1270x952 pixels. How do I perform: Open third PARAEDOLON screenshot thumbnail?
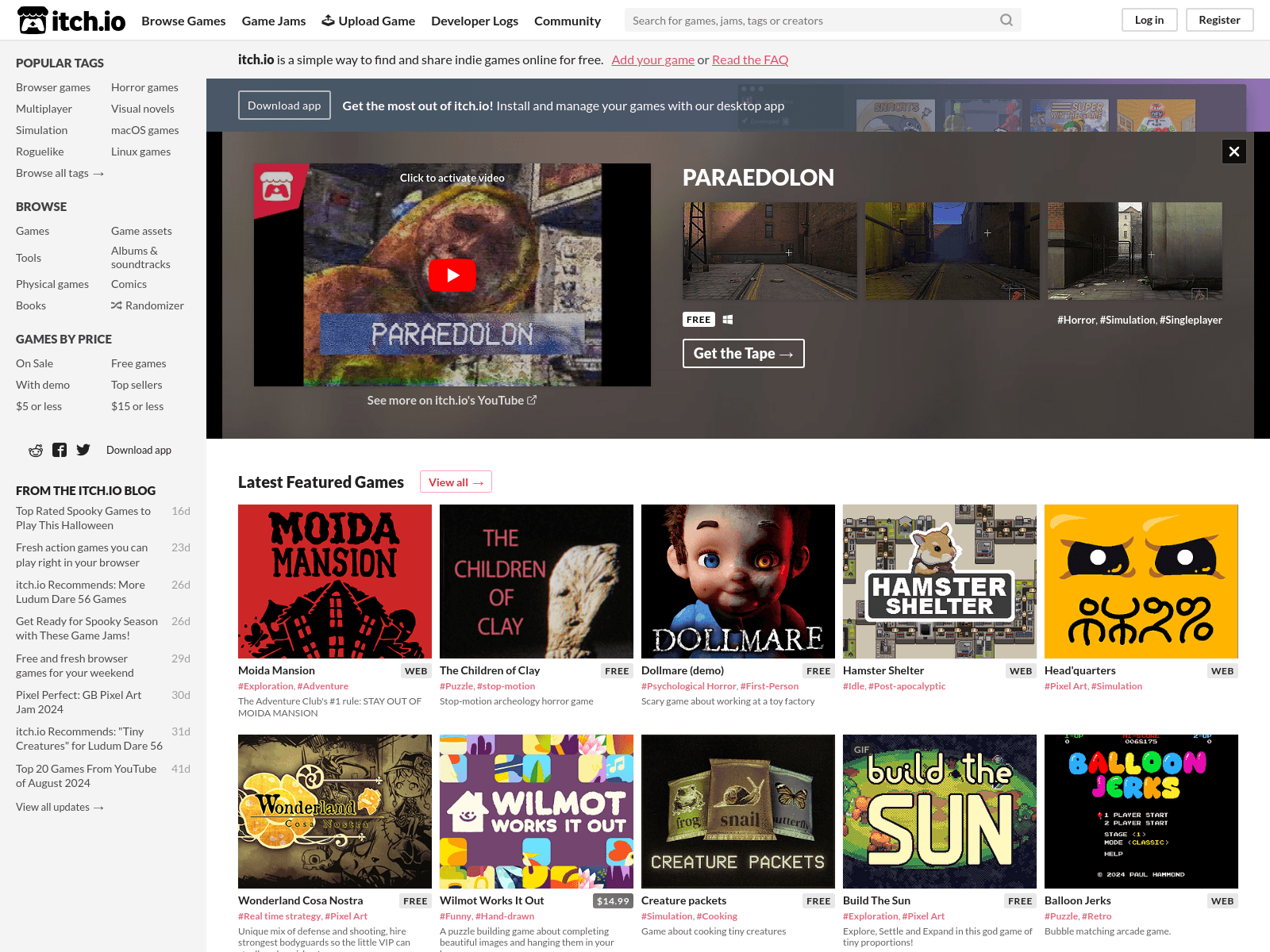point(1135,251)
